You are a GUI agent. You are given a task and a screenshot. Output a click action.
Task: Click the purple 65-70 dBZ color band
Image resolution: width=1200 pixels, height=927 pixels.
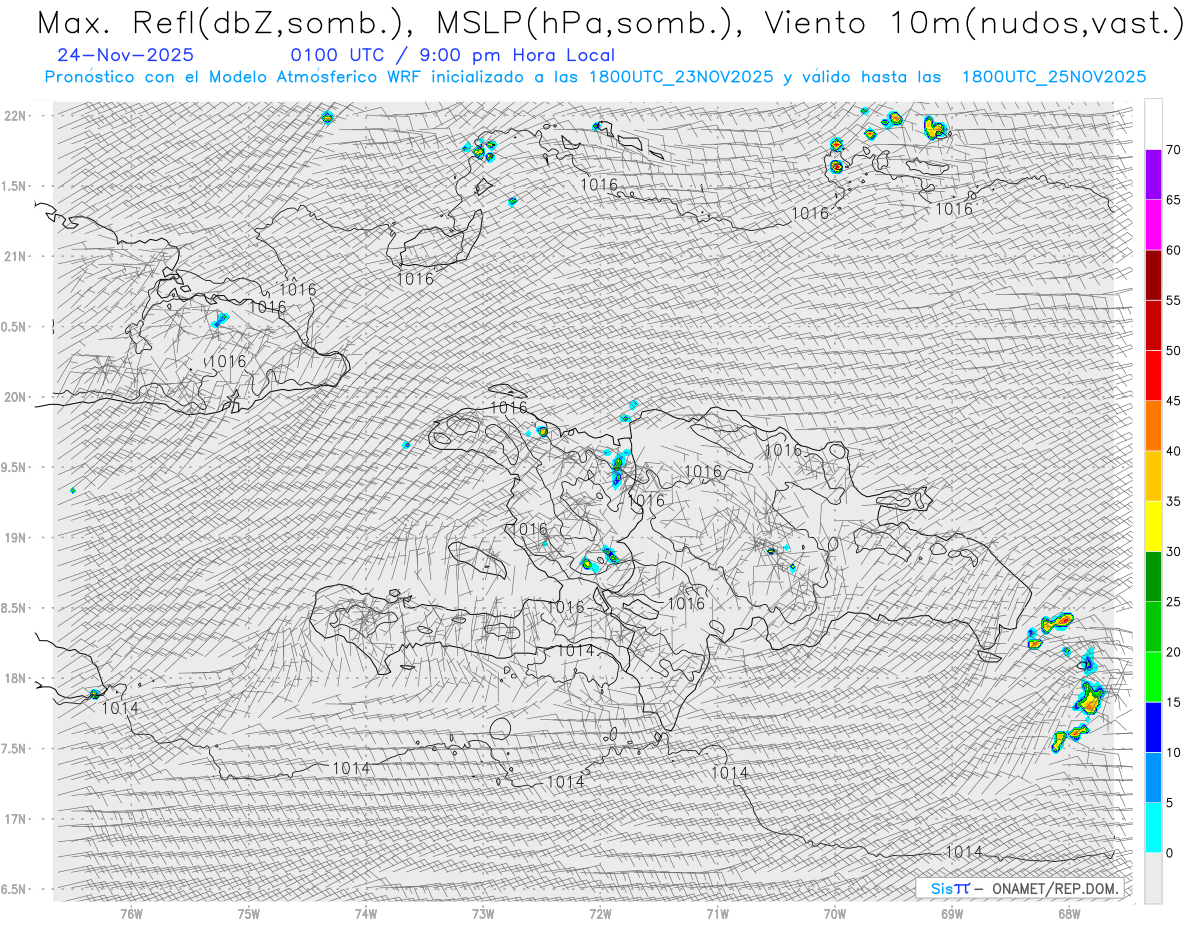(1153, 175)
